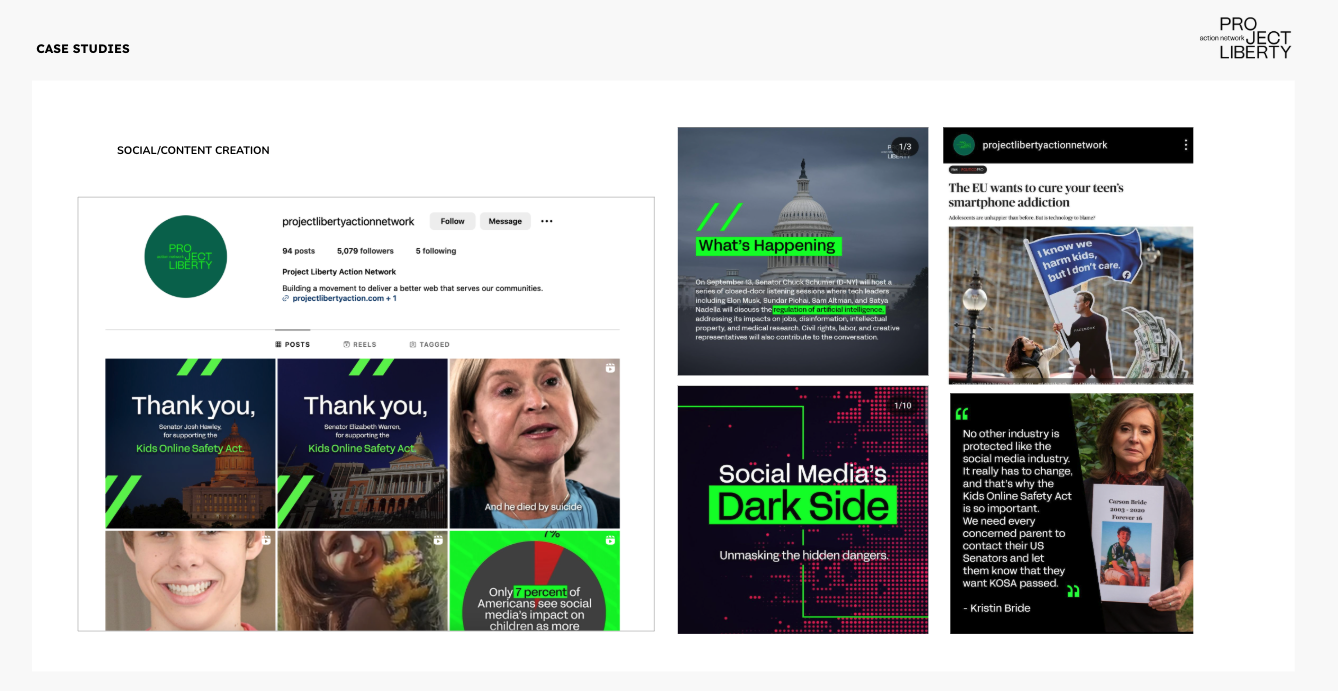The height and width of the screenshot is (691, 1338).
Task: Click the reel icon on the suicide video thumbnail
Action: (610, 368)
